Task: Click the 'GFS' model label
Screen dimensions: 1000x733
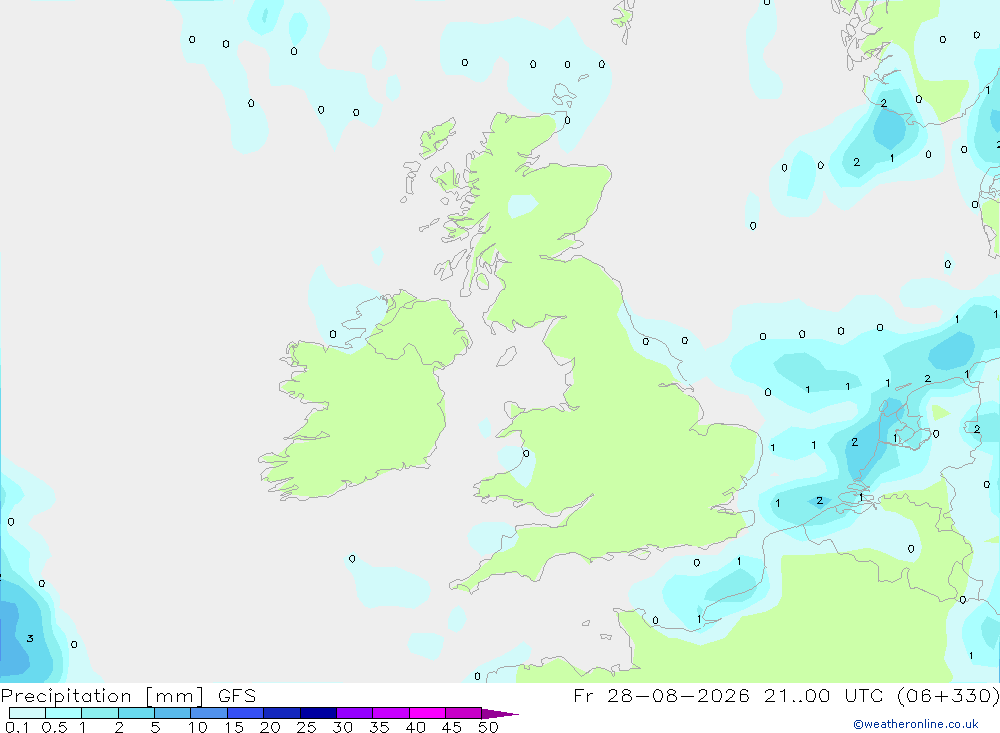Action: pos(237,695)
